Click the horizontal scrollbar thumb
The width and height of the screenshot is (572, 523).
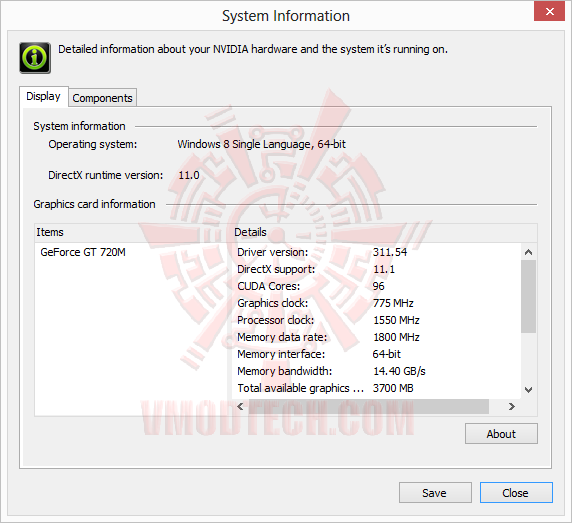368,406
